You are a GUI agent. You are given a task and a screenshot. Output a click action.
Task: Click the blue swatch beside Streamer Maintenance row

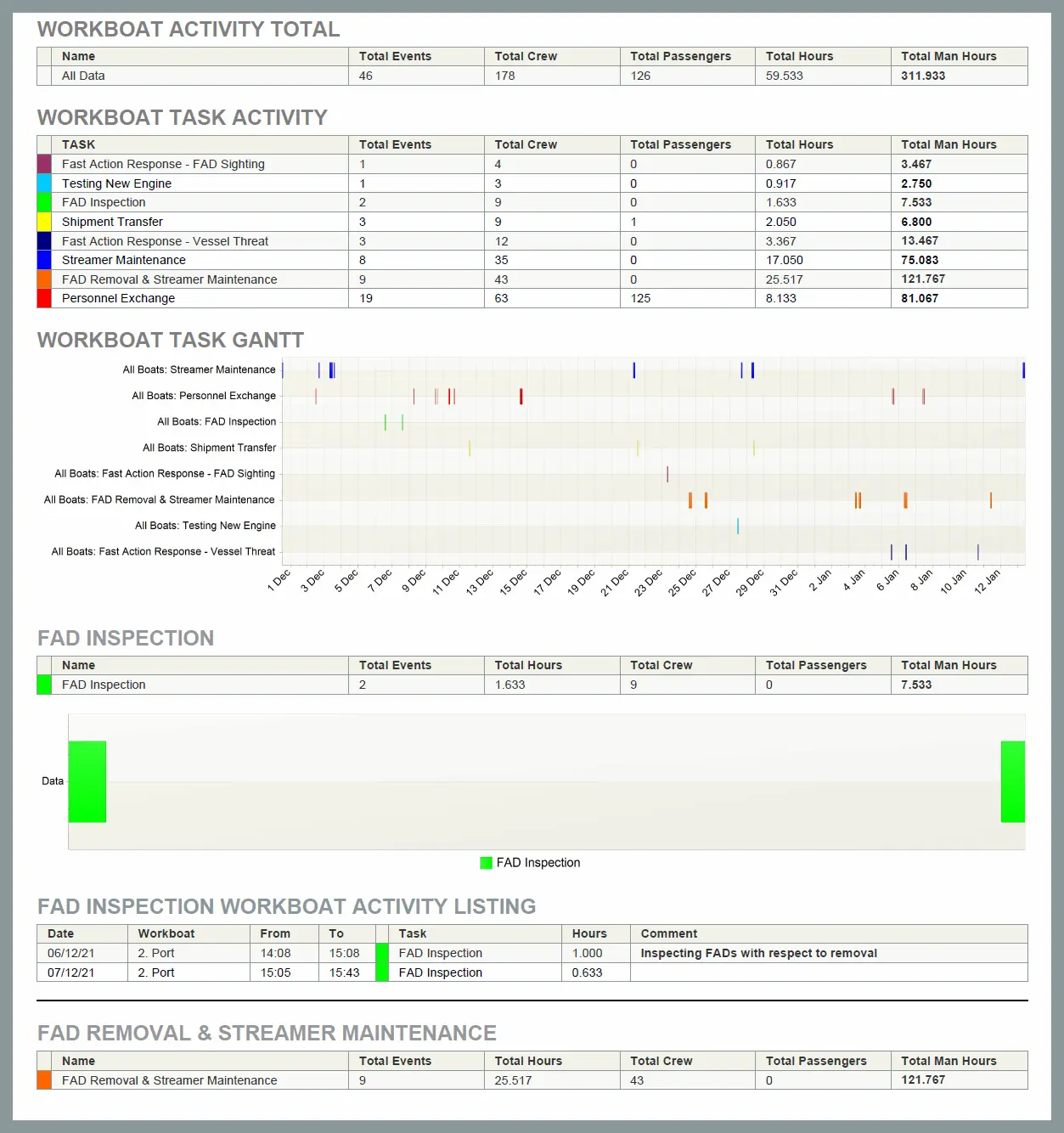44,260
